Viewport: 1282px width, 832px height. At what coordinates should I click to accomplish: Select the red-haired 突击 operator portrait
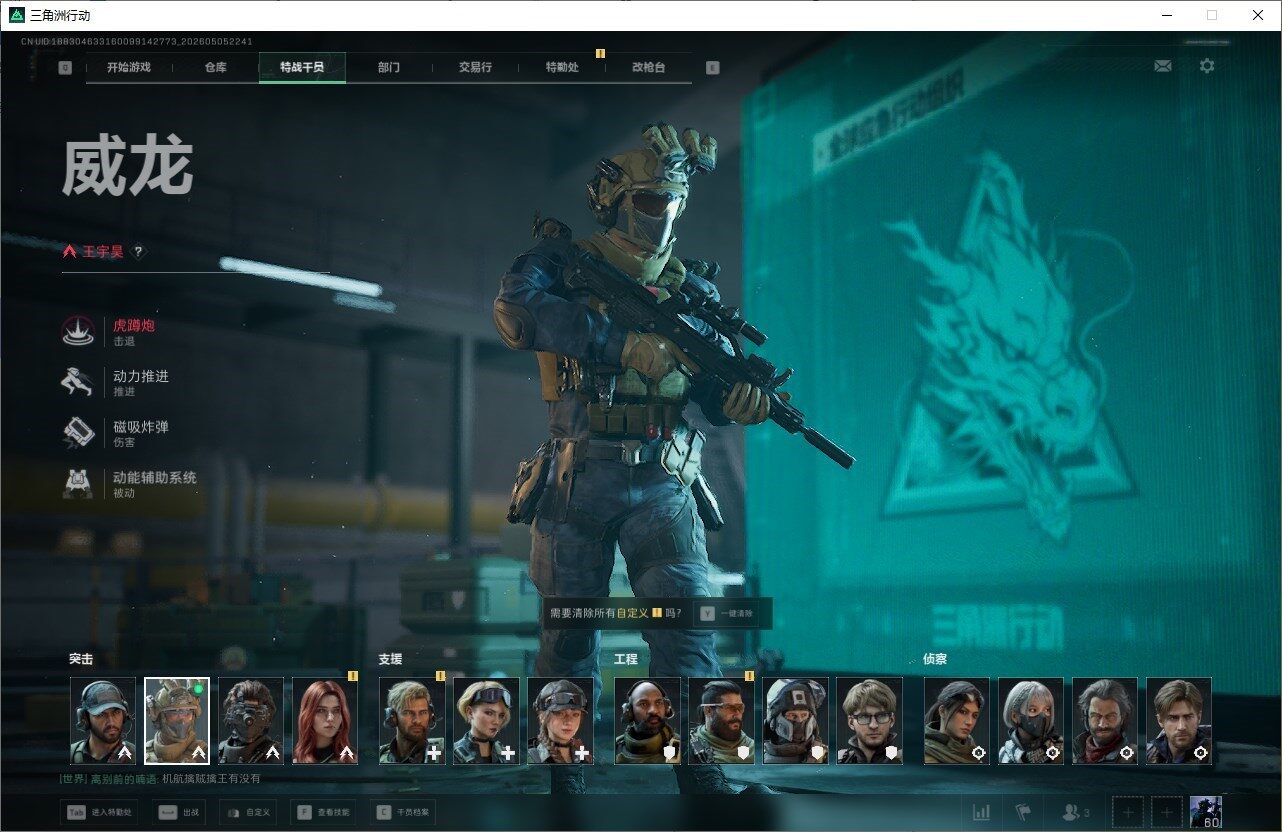(x=325, y=721)
